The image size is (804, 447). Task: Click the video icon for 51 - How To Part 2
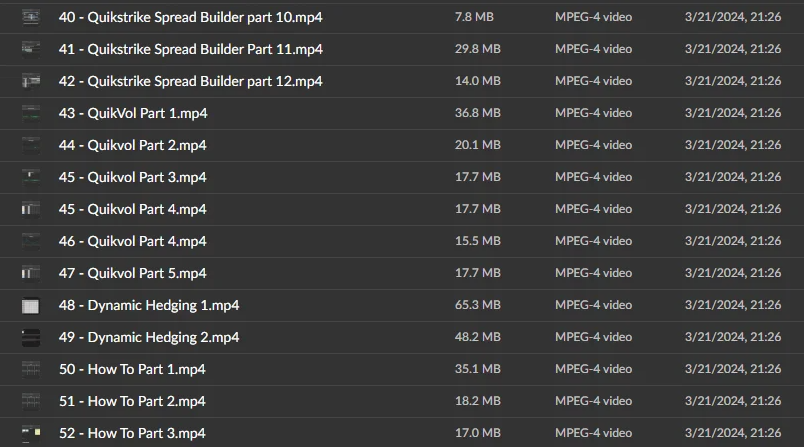pos(31,401)
